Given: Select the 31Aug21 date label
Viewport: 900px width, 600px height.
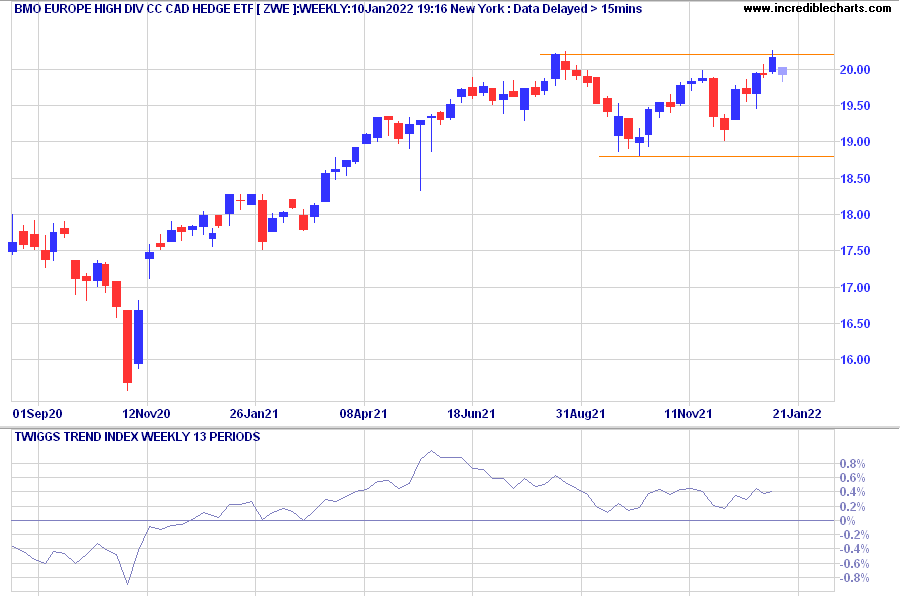Looking at the screenshot, I should [580, 414].
